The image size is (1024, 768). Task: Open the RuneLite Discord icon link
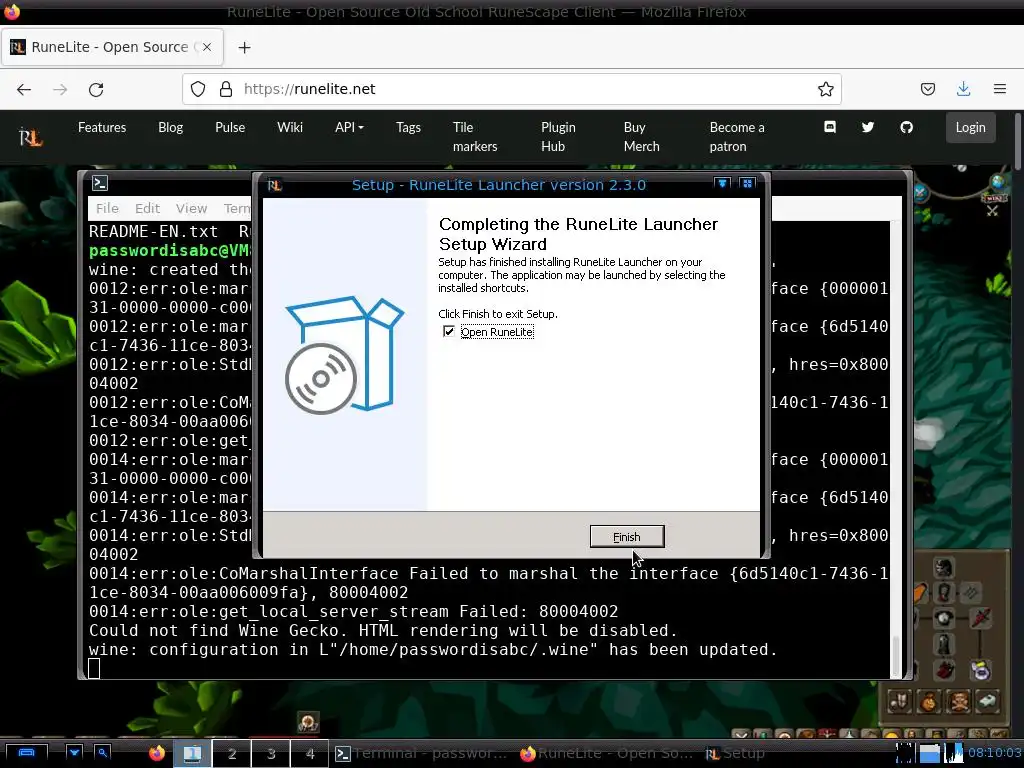[830, 127]
